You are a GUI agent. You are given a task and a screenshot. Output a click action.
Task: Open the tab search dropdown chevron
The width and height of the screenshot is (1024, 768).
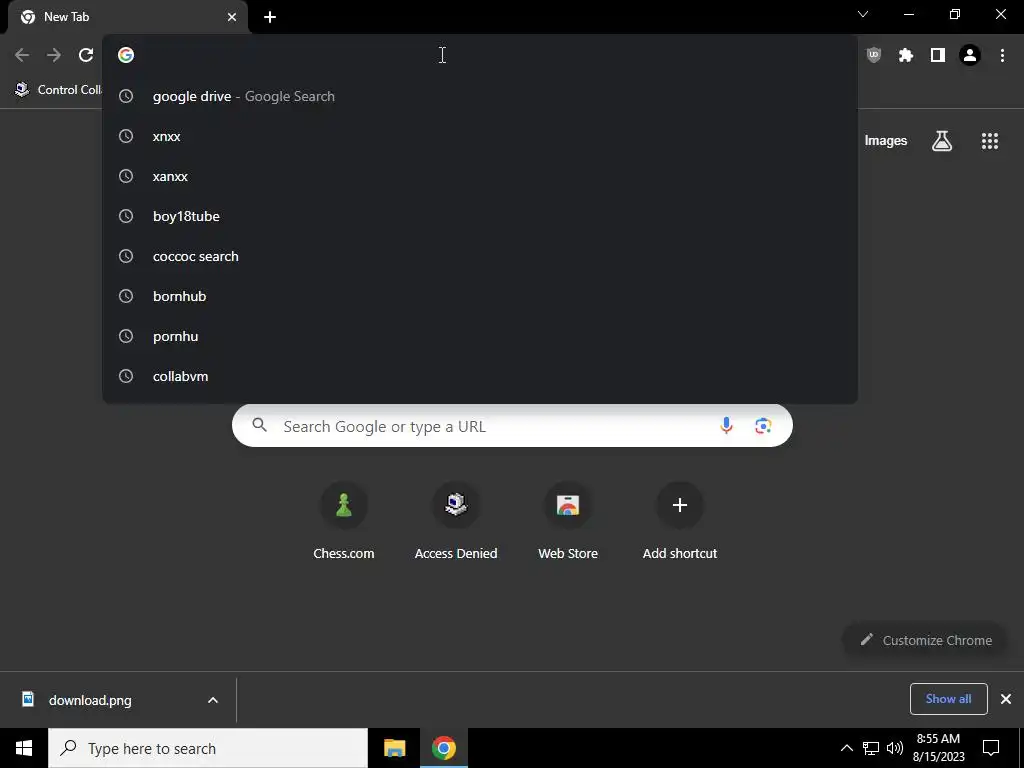pos(863,14)
